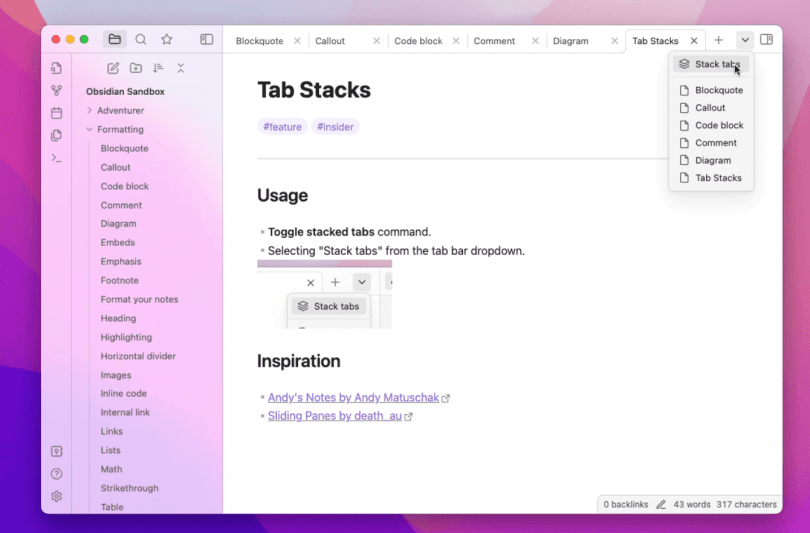The width and height of the screenshot is (810, 533).
Task: Choose Callout in tab dropdown list
Action: (711, 108)
